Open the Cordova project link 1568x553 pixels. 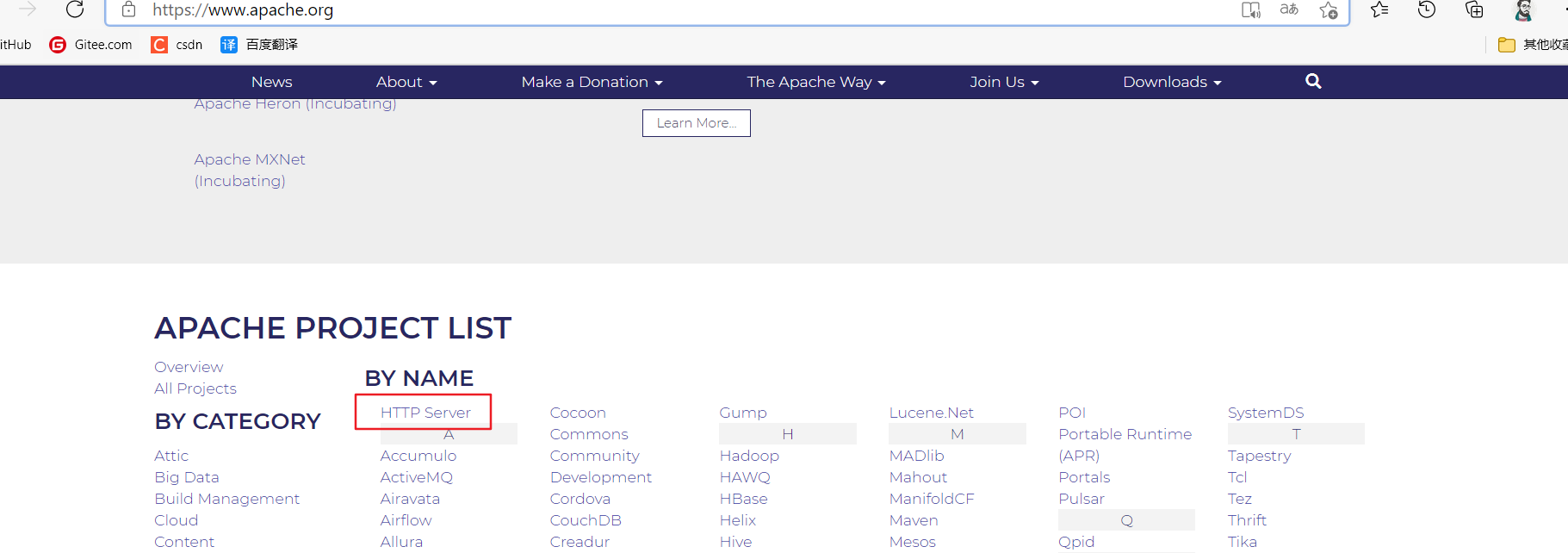(x=580, y=499)
